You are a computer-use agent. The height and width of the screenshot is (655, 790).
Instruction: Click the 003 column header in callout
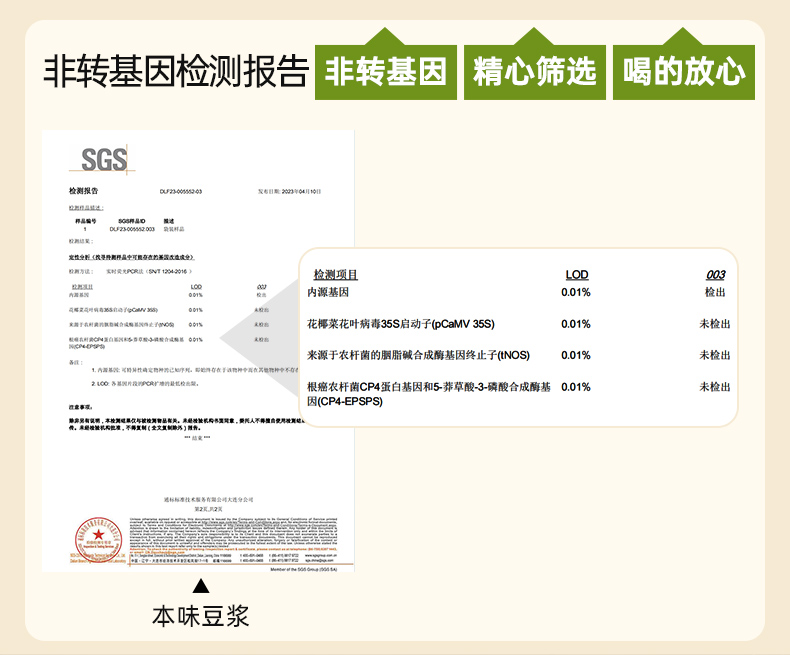(715, 275)
